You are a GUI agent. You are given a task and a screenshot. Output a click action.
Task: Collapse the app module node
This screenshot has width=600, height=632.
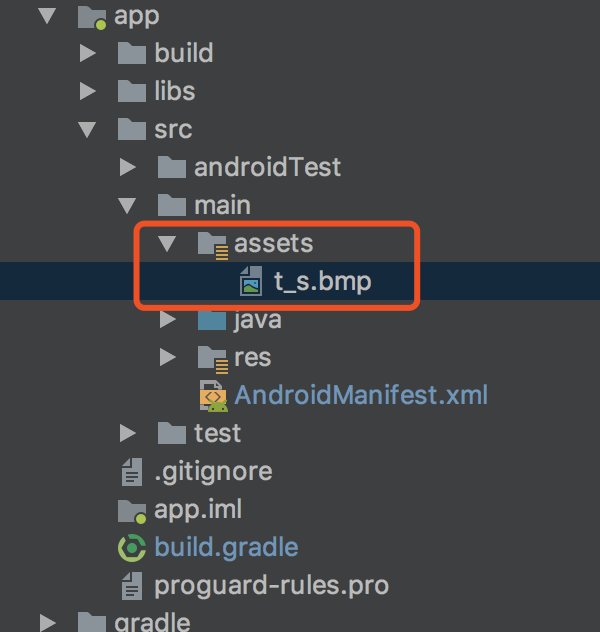point(47,15)
